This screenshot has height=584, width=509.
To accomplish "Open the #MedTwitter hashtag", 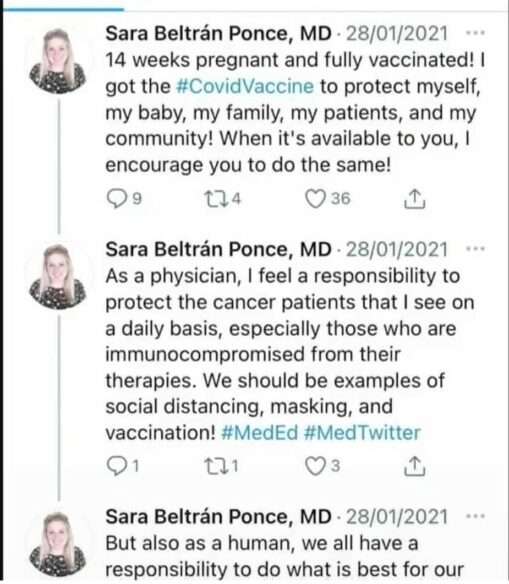I will 362,433.
